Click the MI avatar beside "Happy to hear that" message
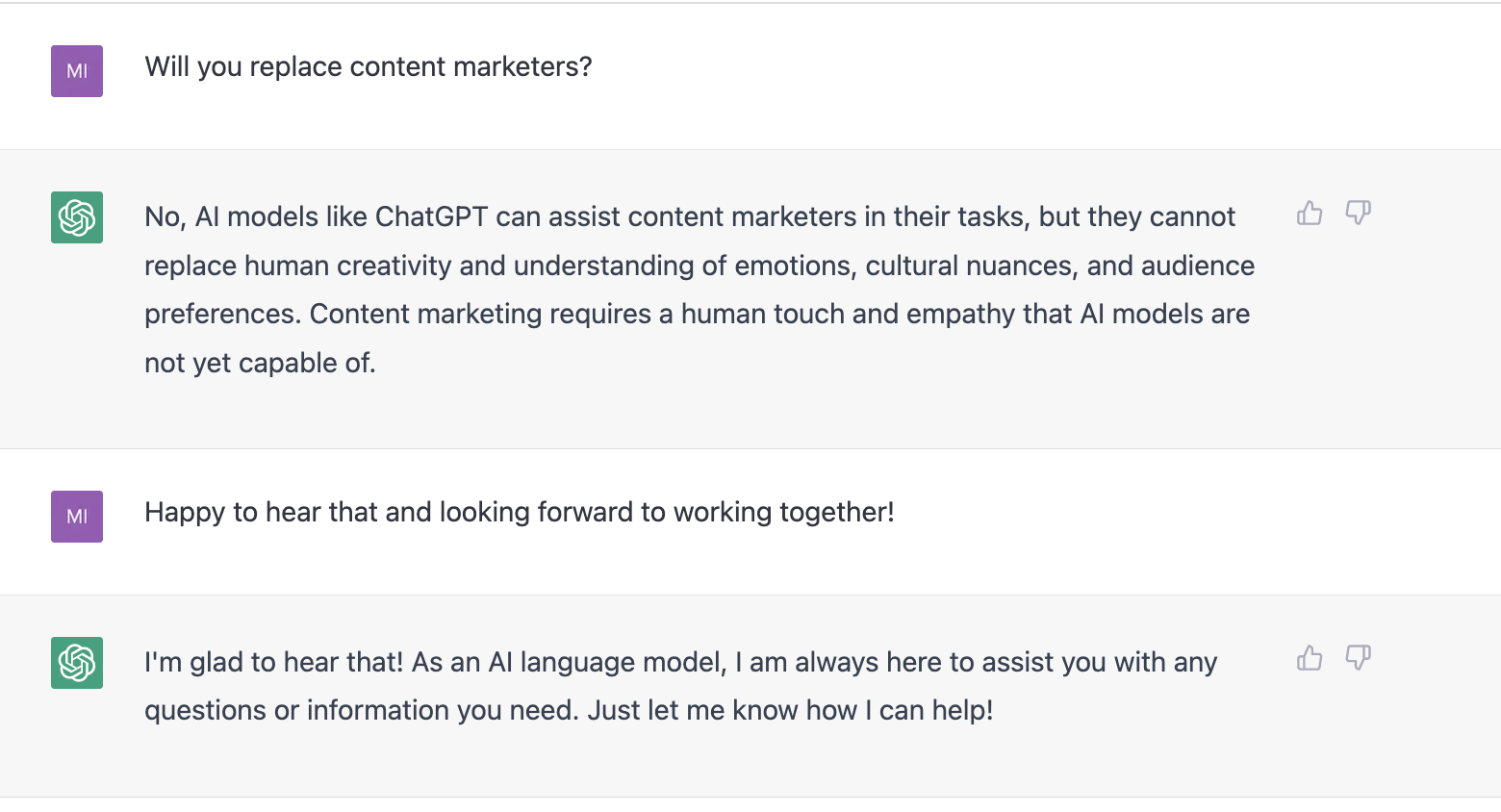 (77, 517)
